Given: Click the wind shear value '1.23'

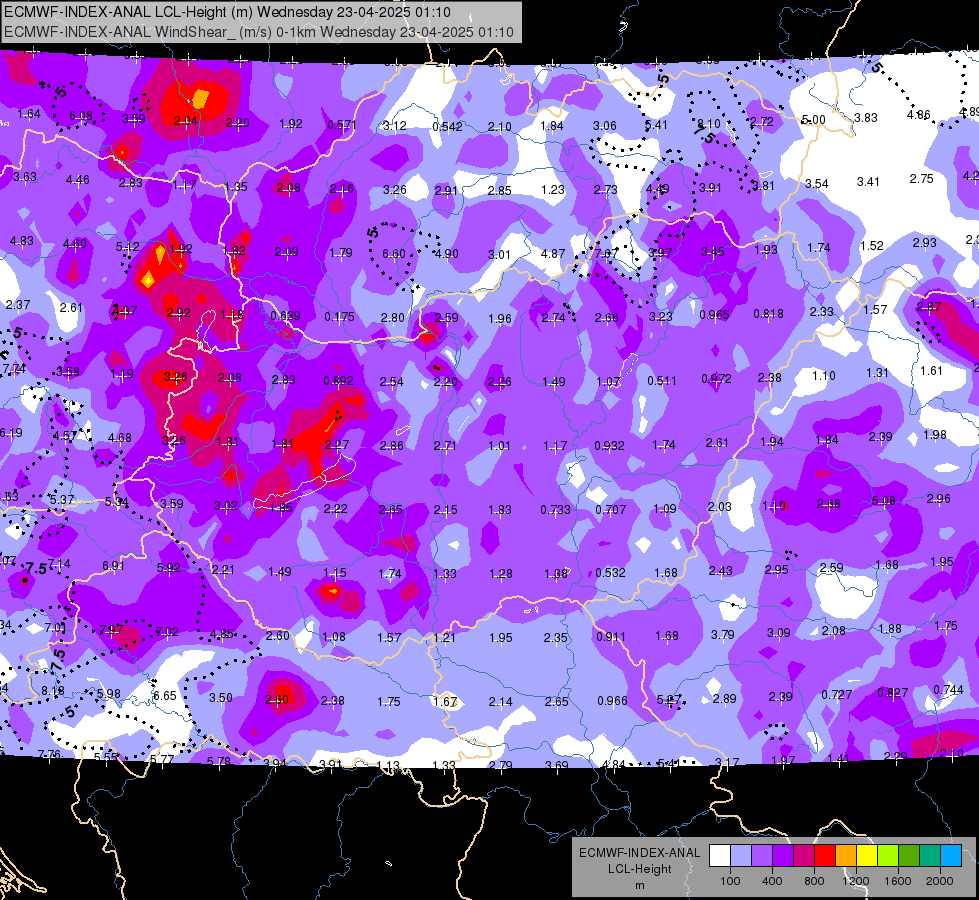Looking at the screenshot, I should click(553, 190).
